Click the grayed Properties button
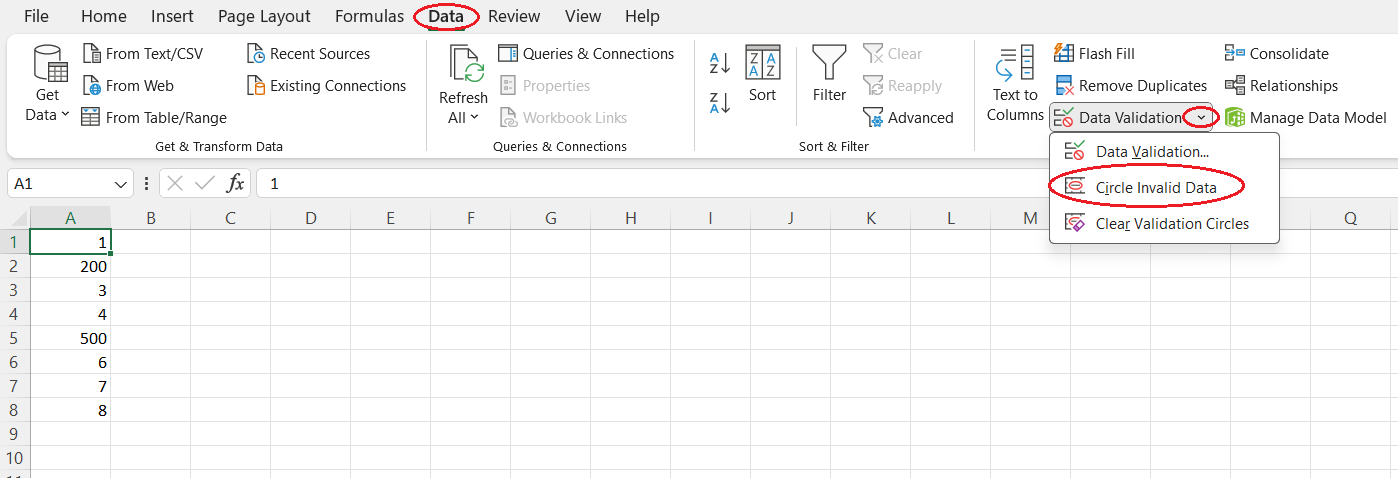The width and height of the screenshot is (1398, 478). tap(545, 86)
